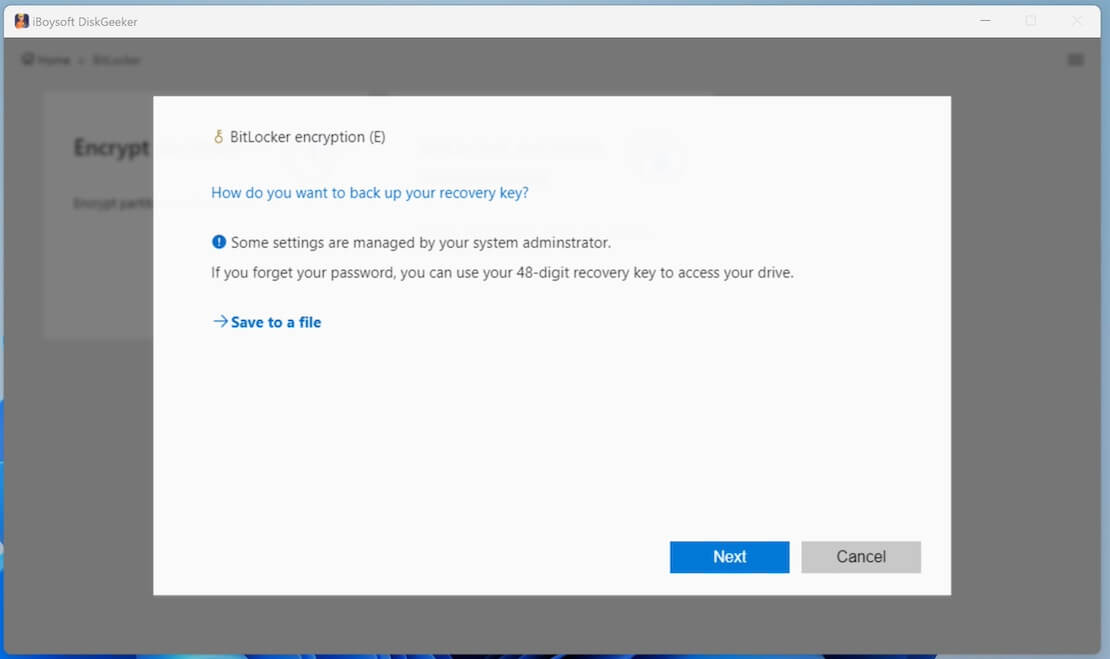Click the 48-digit recovery key explanation text

[502, 273]
